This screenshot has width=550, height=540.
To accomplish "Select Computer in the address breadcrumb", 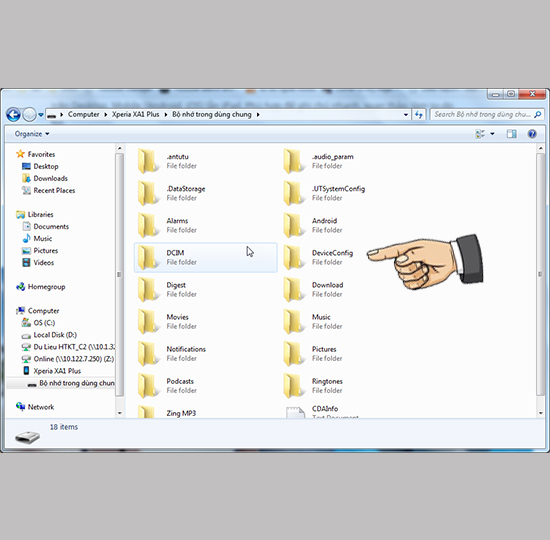I will pos(83,114).
